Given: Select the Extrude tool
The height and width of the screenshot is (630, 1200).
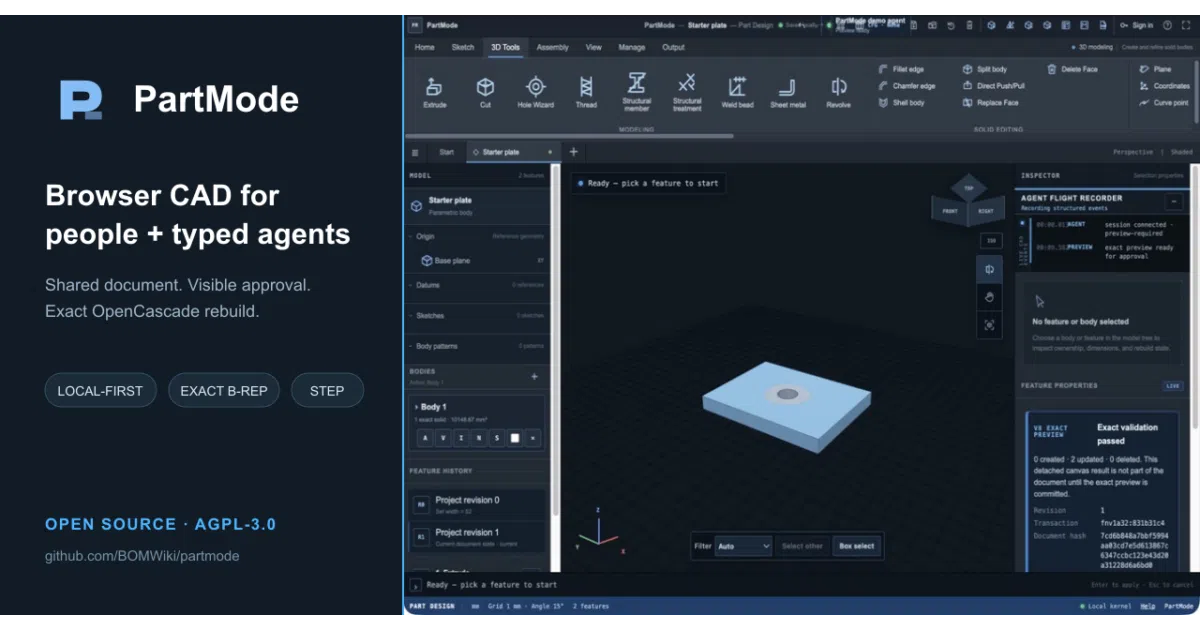Looking at the screenshot, I should coord(434,92).
